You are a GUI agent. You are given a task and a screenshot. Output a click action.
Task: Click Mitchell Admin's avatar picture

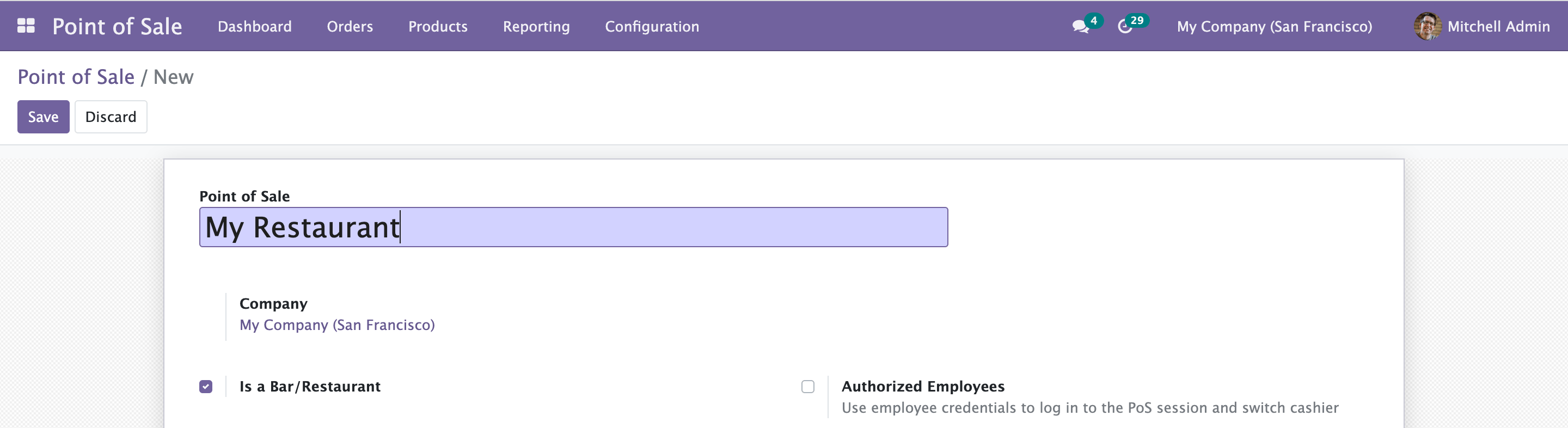pos(1427,26)
